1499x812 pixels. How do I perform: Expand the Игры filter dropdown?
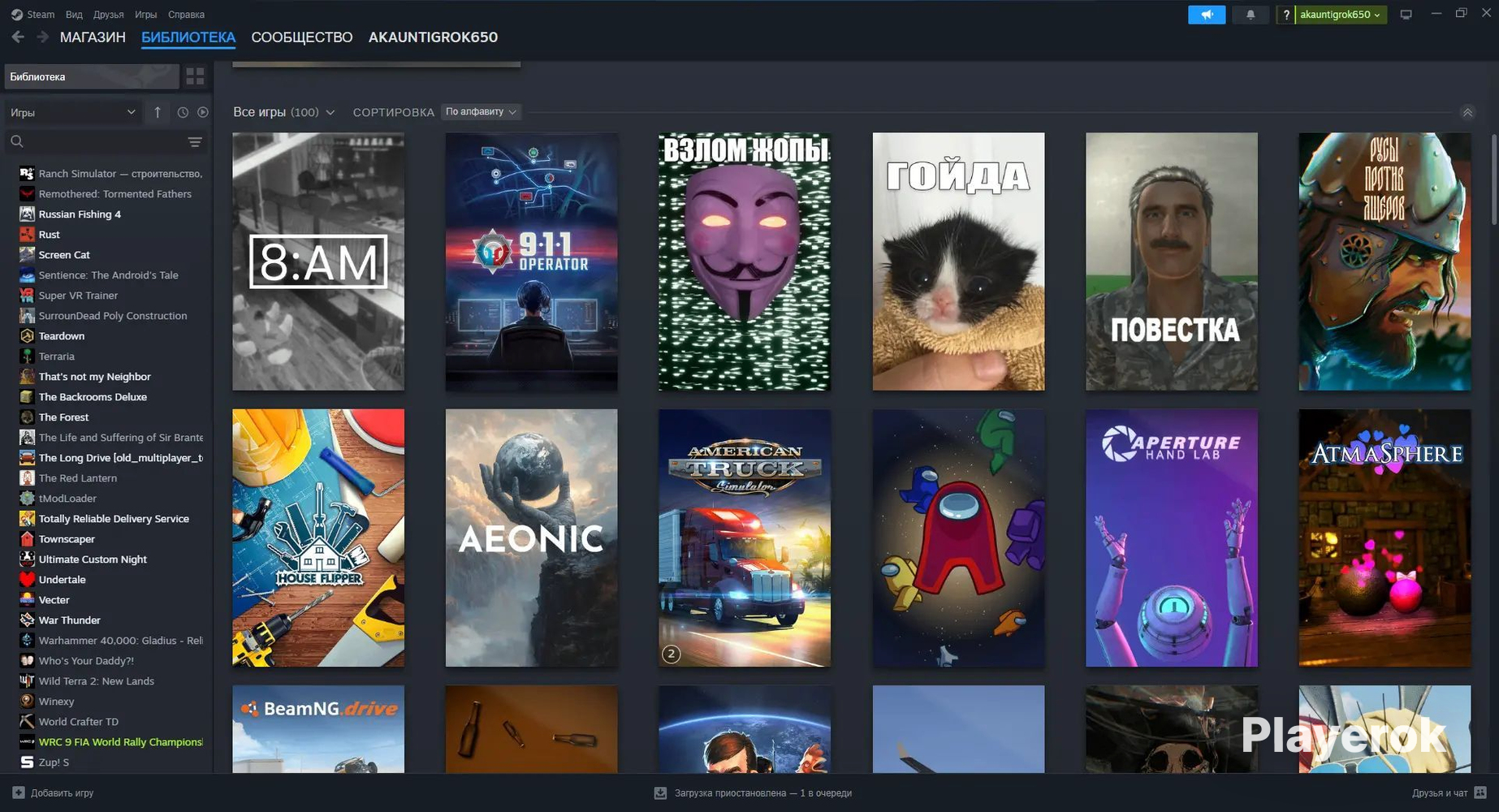pos(73,112)
